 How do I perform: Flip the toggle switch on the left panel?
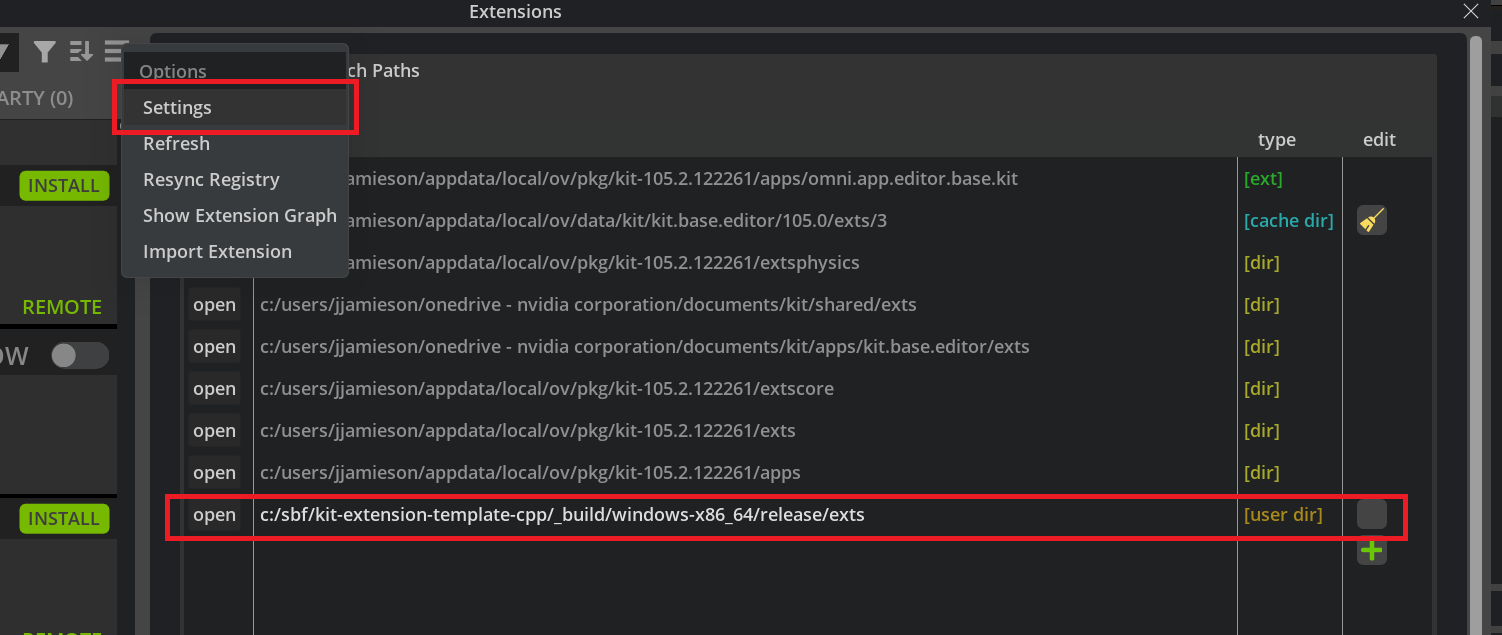(x=79, y=355)
